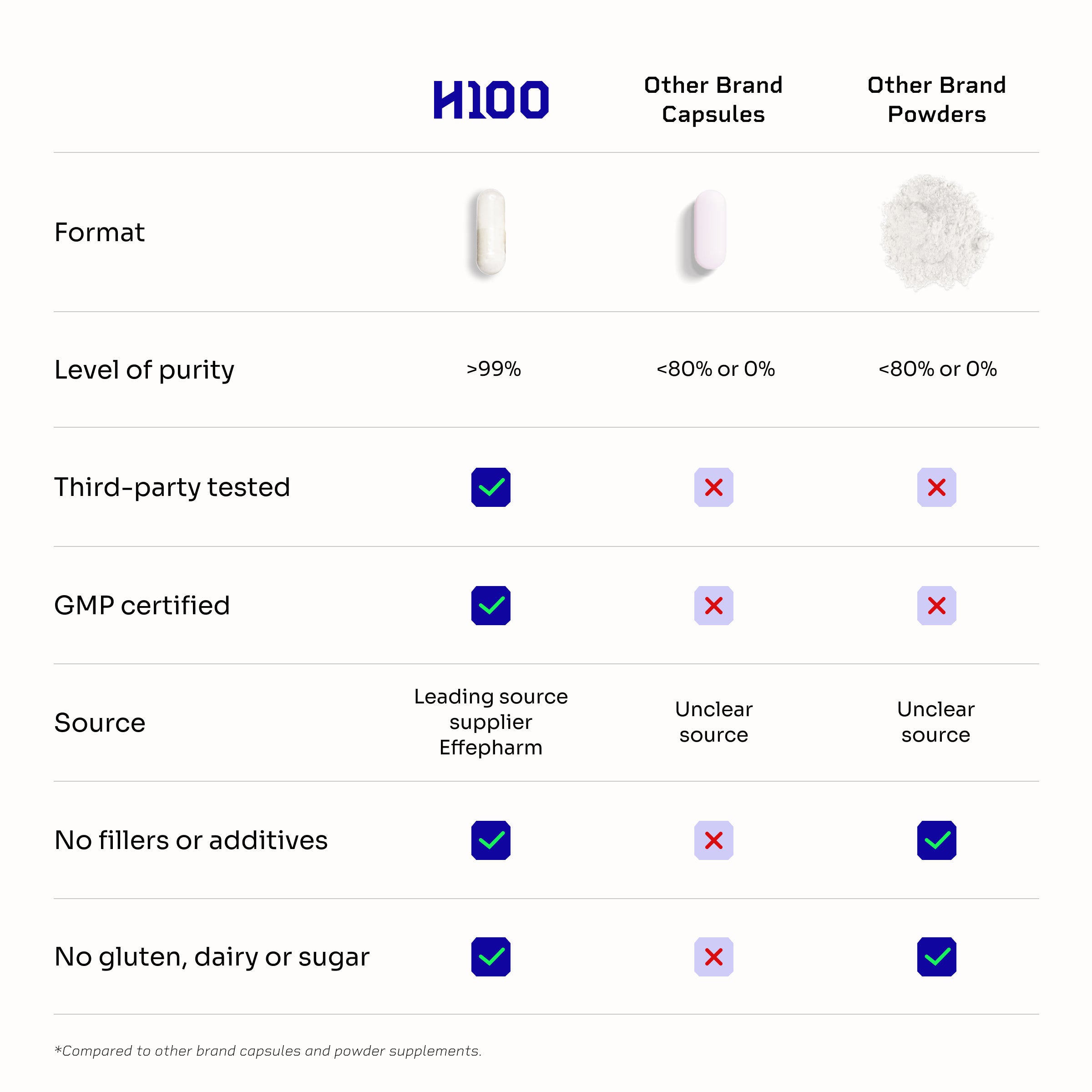Click Powders GMP certified red X

tap(936, 605)
